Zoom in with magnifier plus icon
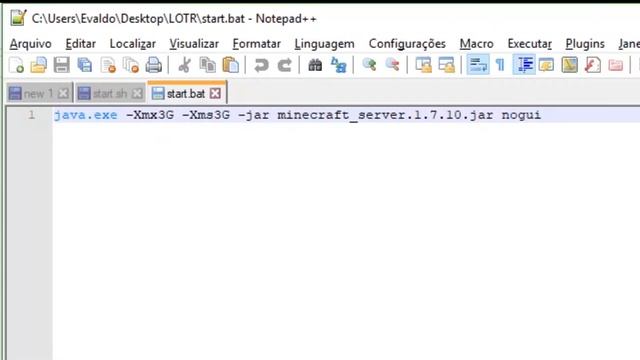Image resolution: width=640 pixels, height=360 pixels. pyautogui.click(x=369, y=64)
